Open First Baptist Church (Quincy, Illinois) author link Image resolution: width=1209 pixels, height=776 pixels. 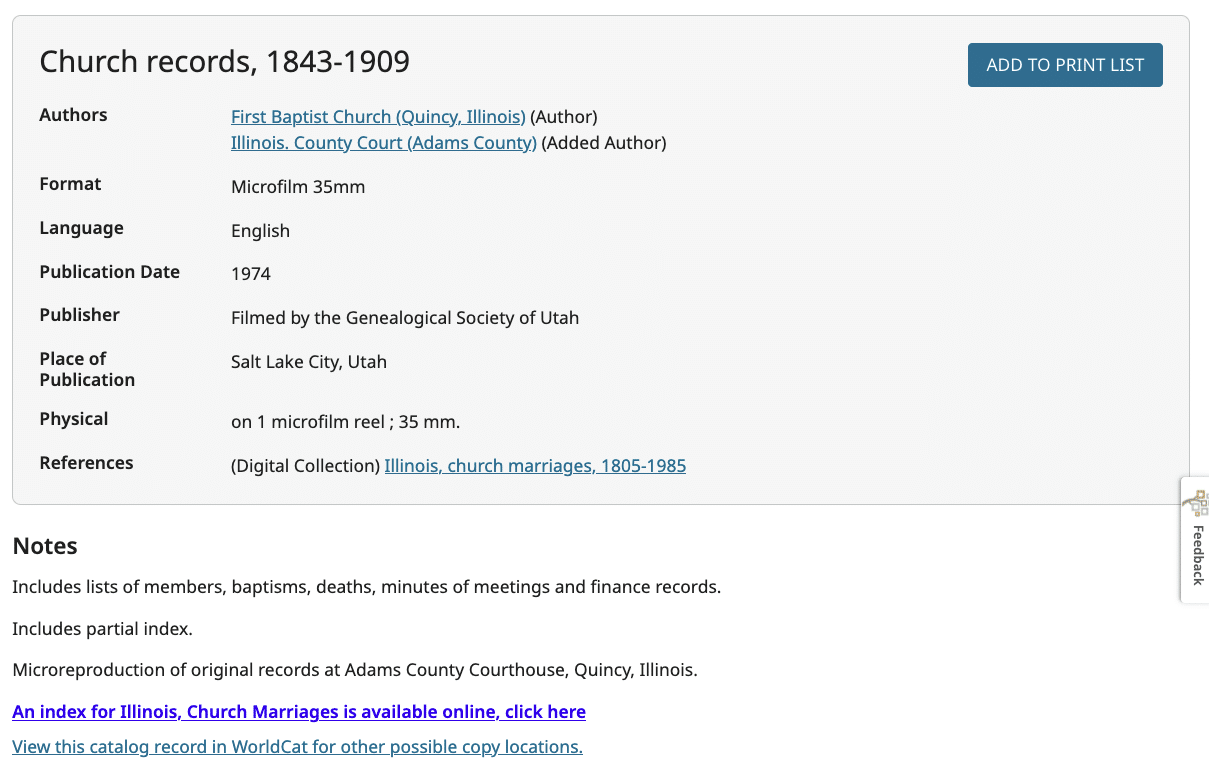tap(378, 117)
